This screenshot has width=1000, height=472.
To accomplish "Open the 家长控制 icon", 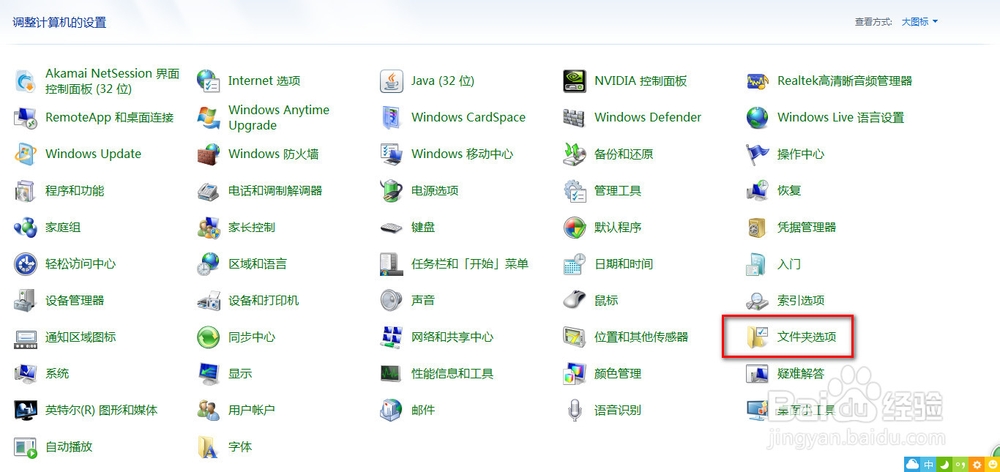I will pyautogui.click(x=209, y=227).
